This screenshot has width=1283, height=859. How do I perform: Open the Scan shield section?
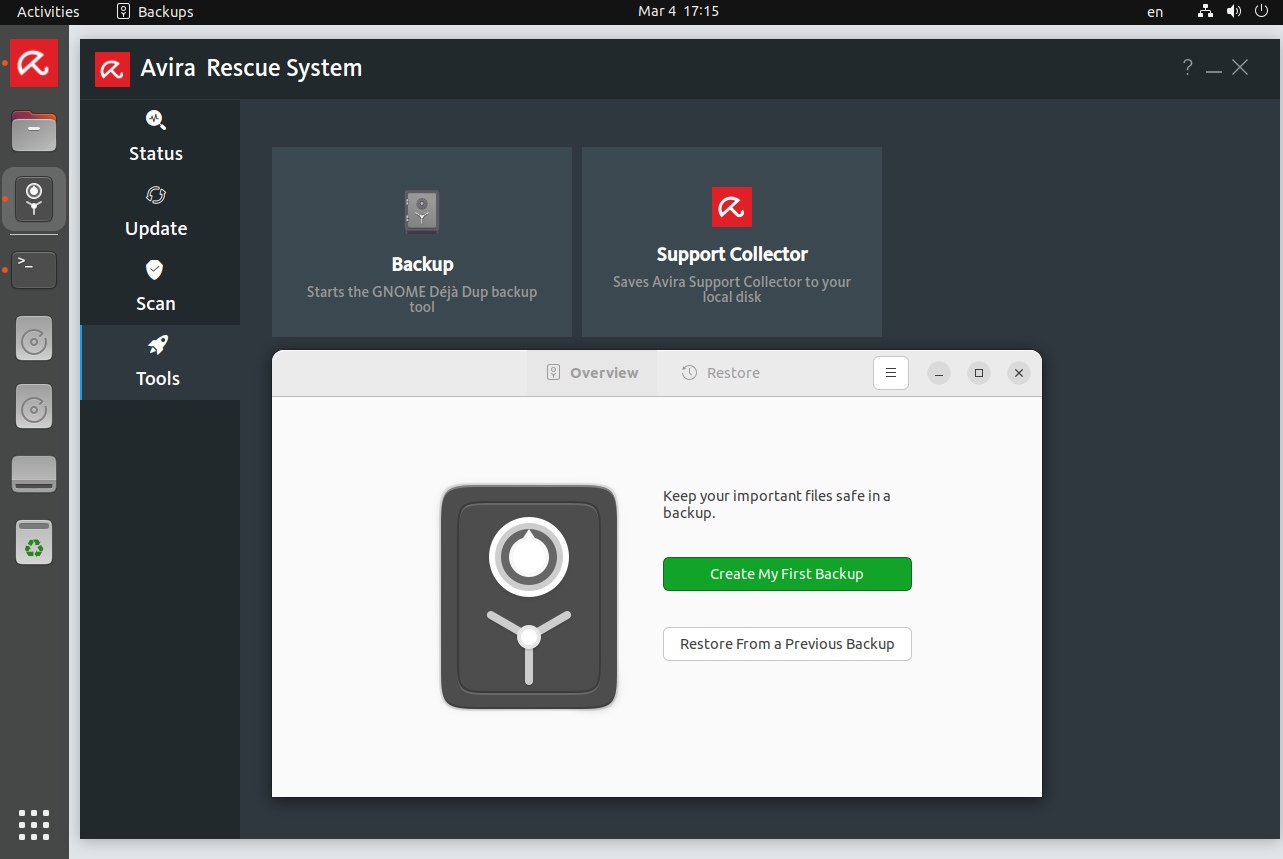[156, 287]
